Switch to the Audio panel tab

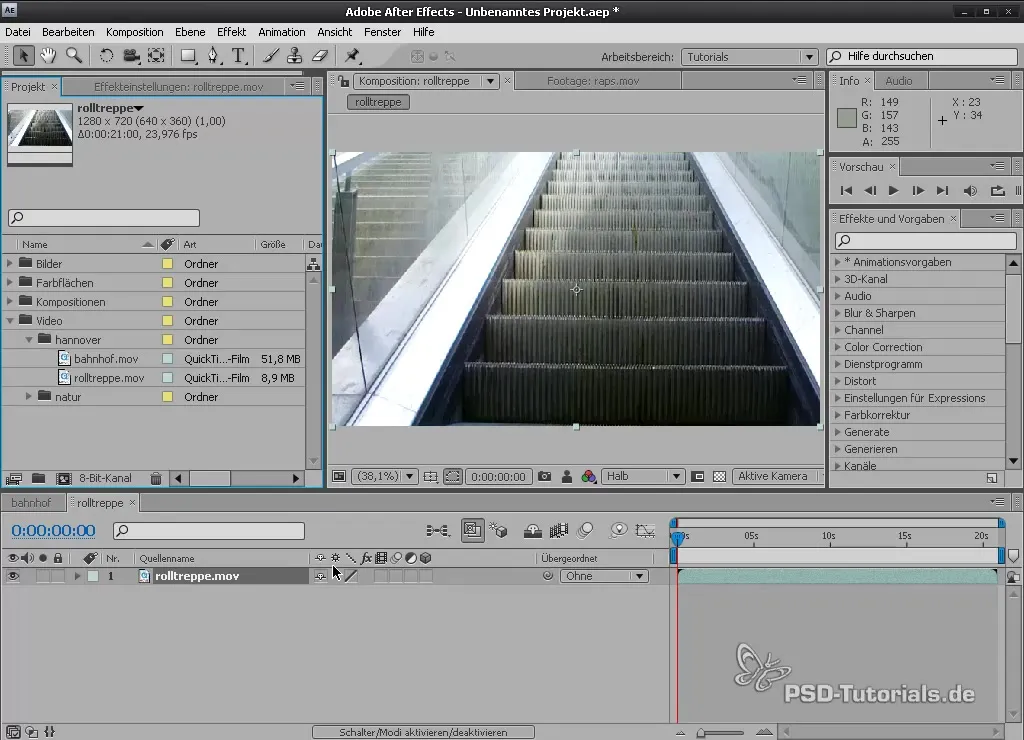pyautogui.click(x=899, y=81)
